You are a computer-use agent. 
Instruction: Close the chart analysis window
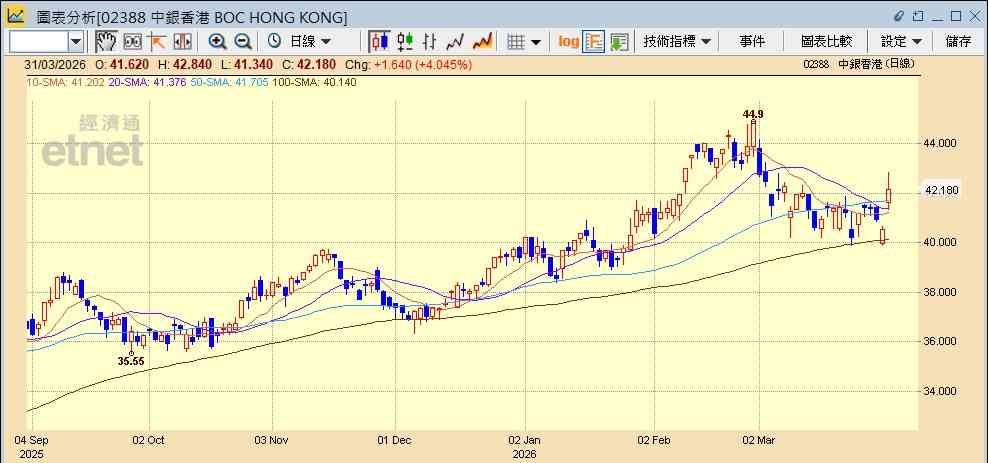(x=974, y=16)
